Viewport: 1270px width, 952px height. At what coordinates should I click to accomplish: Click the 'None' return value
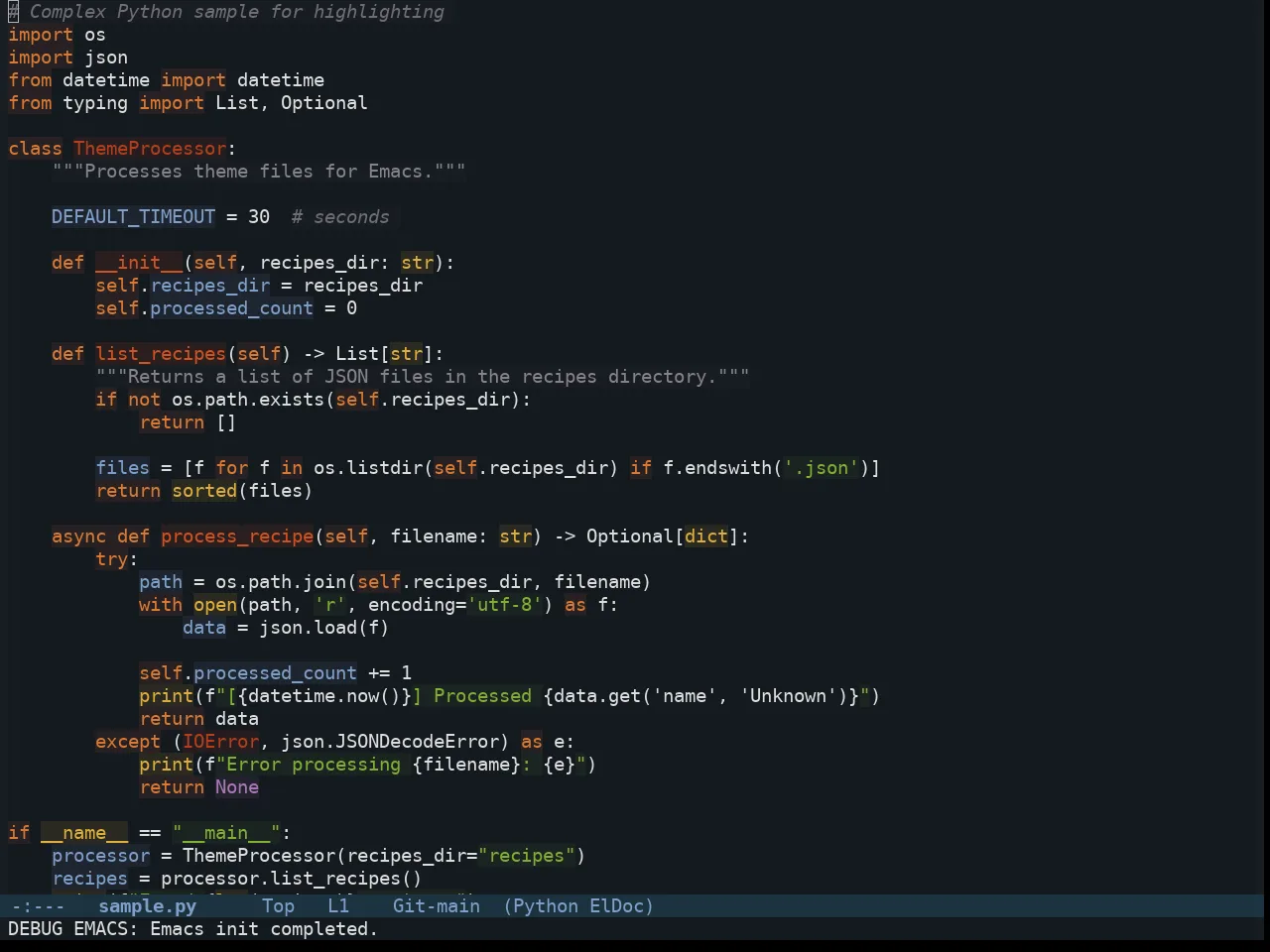(237, 787)
